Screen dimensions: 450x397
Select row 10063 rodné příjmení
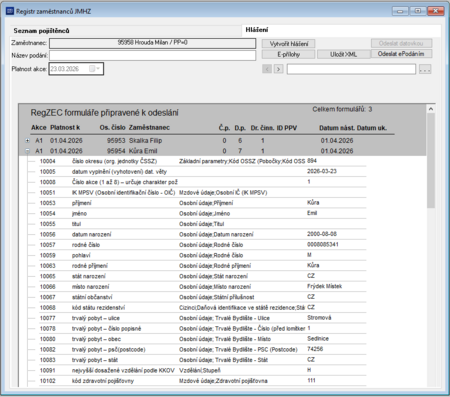(x=203, y=266)
